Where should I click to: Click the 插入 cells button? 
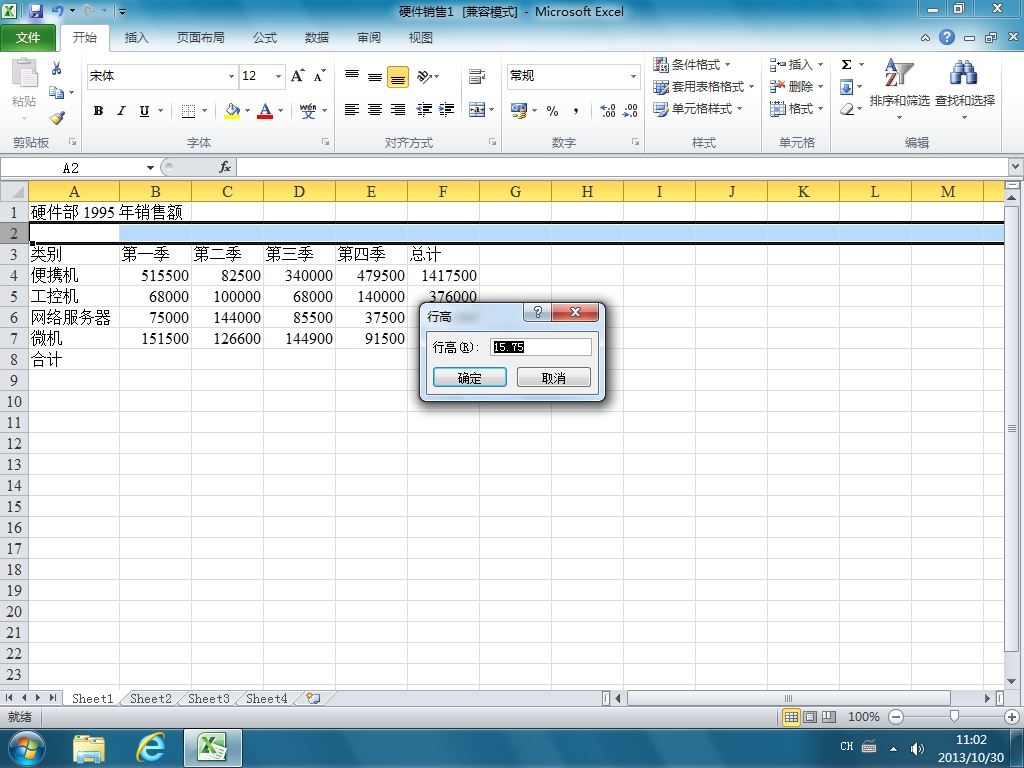pos(797,65)
